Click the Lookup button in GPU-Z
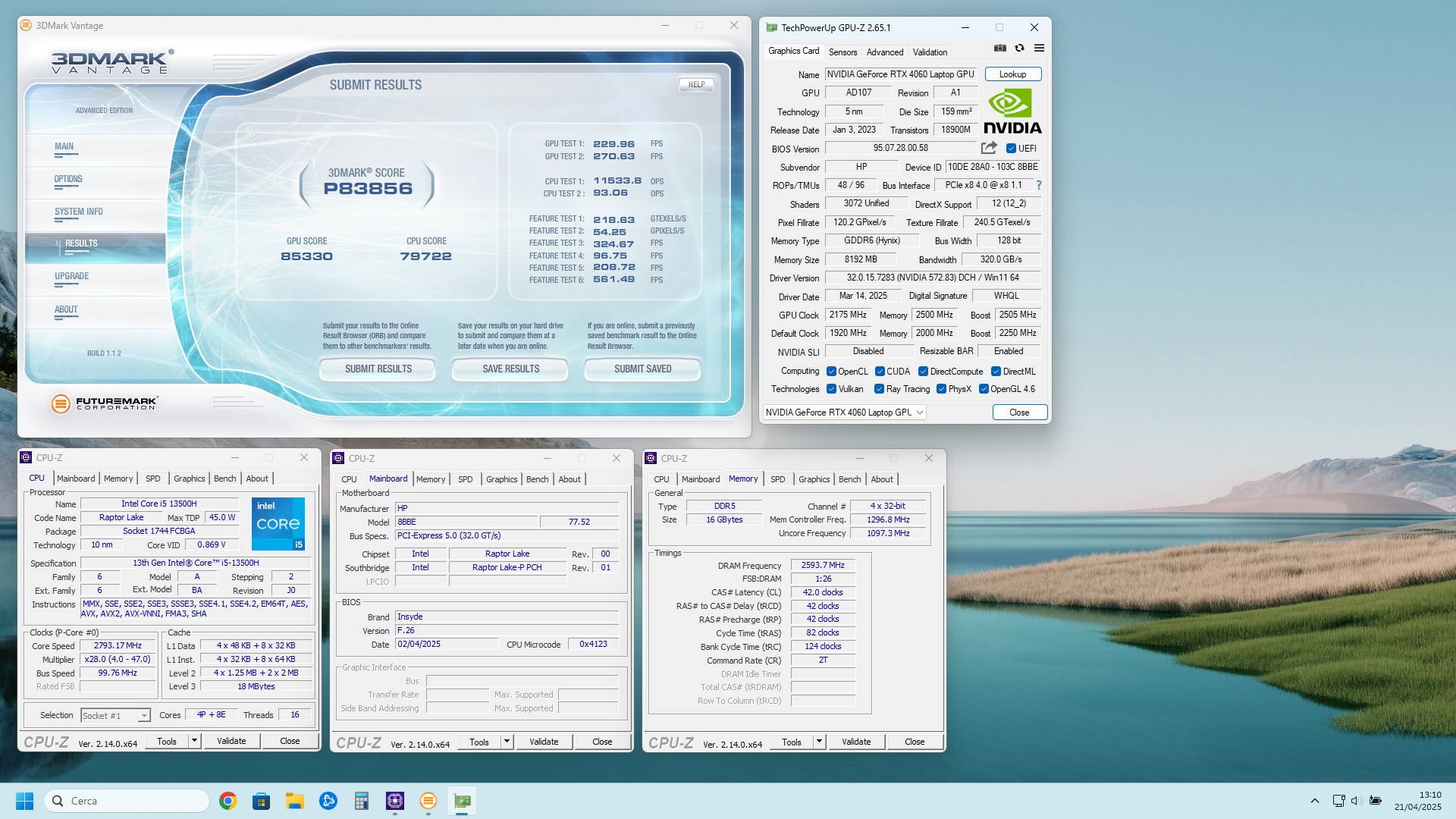The width and height of the screenshot is (1456, 819). [1012, 74]
